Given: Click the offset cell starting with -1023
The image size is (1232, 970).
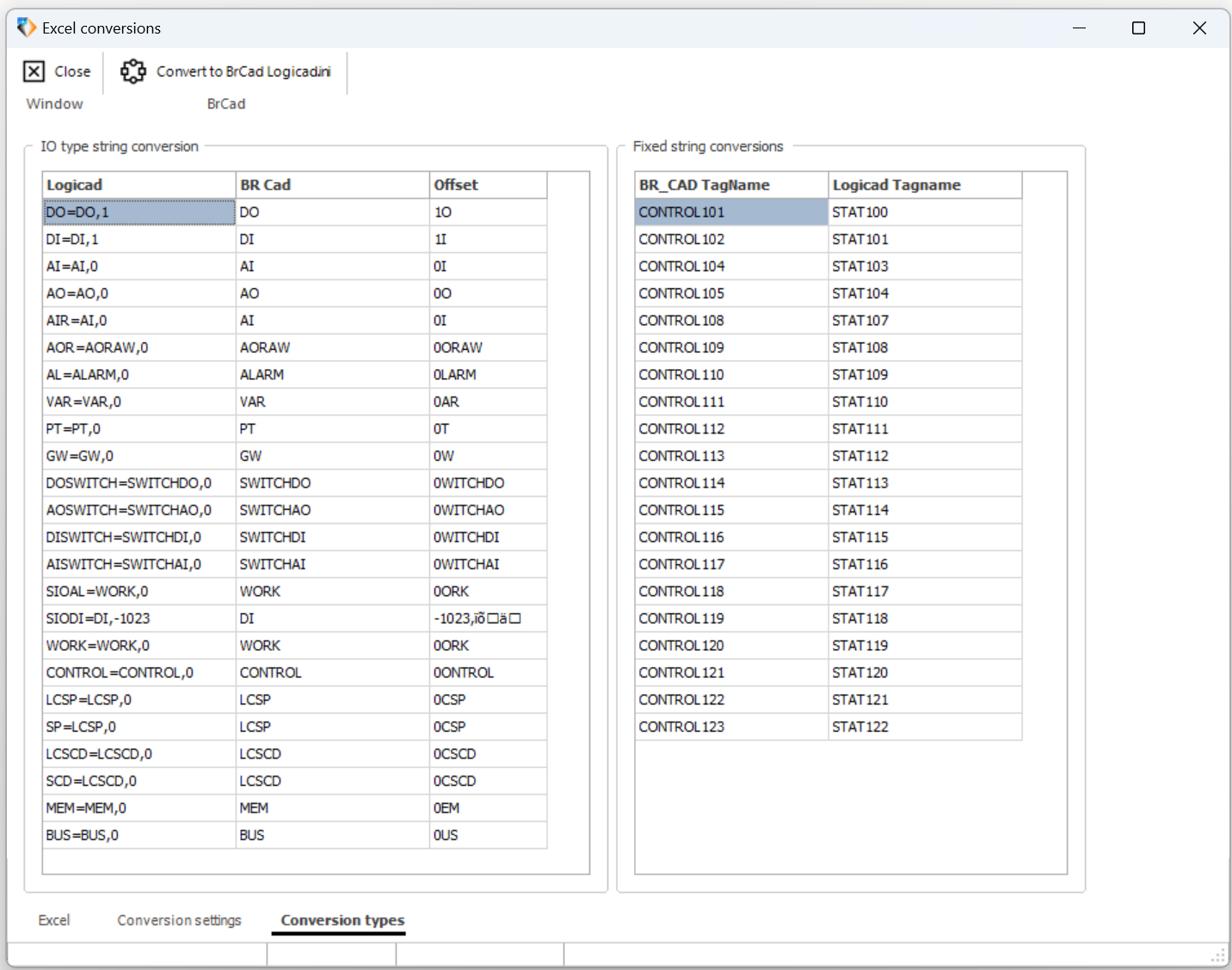Looking at the screenshot, I should [x=488, y=618].
